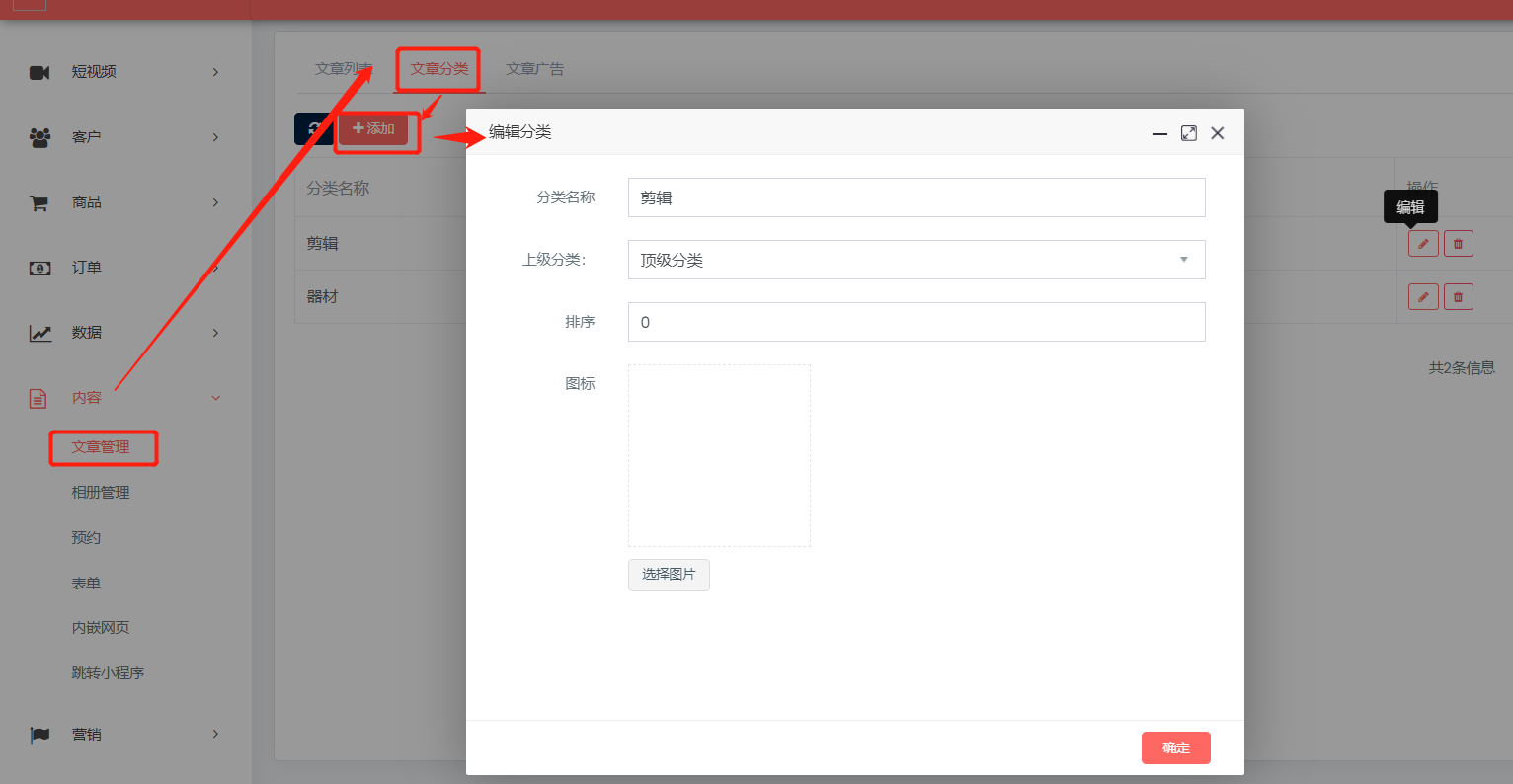This screenshot has width=1513, height=784.
Task: Click the video camera icon beside 短视频
Action: pyautogui.click(x=40, y=72)
